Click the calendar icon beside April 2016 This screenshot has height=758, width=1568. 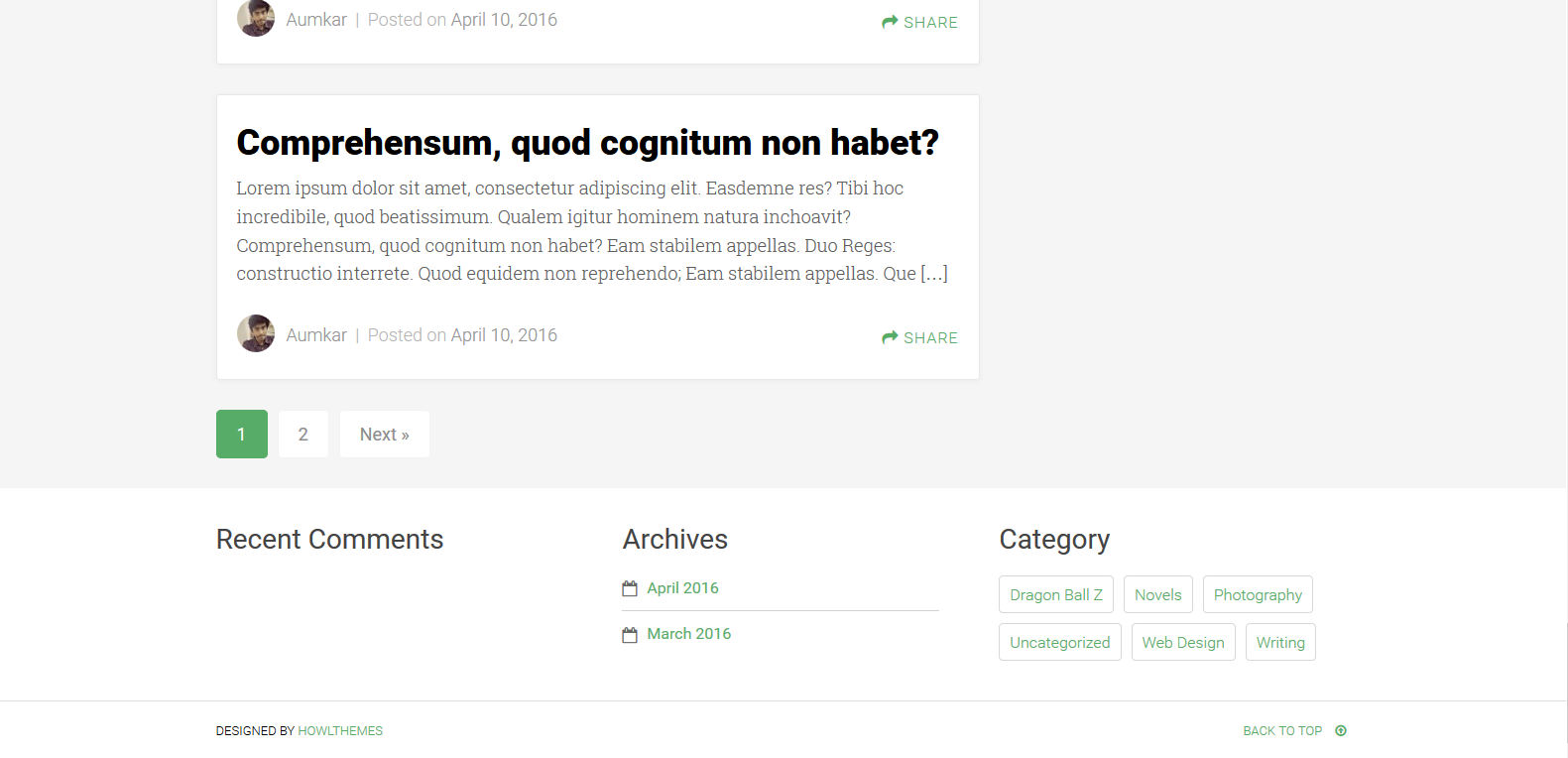point(630,588)
